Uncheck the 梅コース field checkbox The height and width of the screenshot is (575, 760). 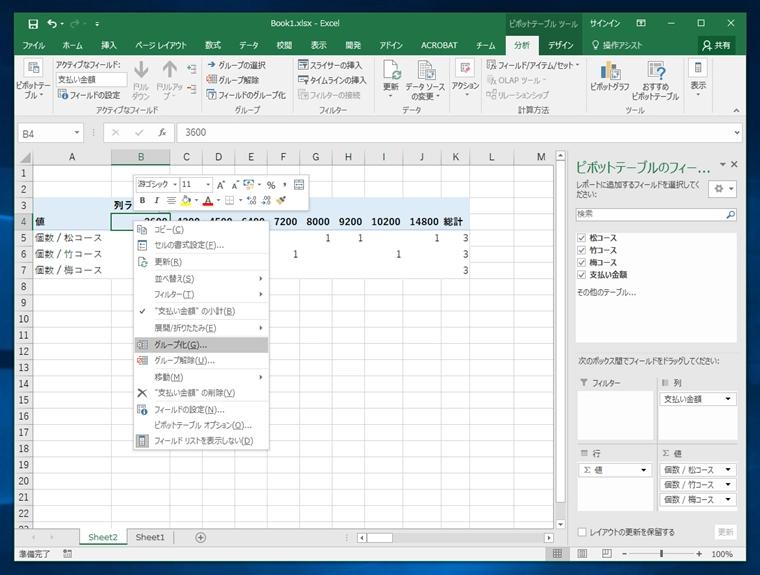click(582, 262)
